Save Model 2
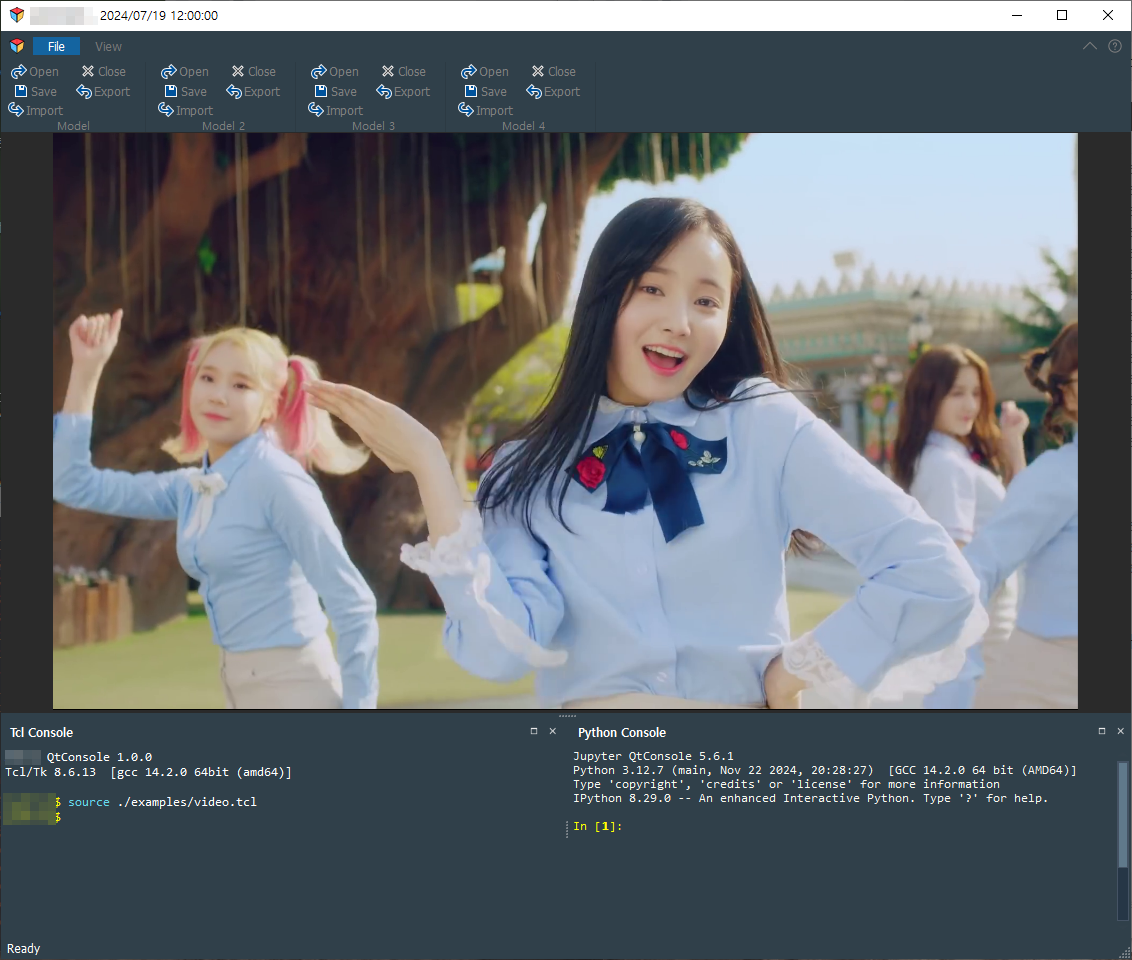This screenshot has height=960, width=1132. click(x=186, y=92)
